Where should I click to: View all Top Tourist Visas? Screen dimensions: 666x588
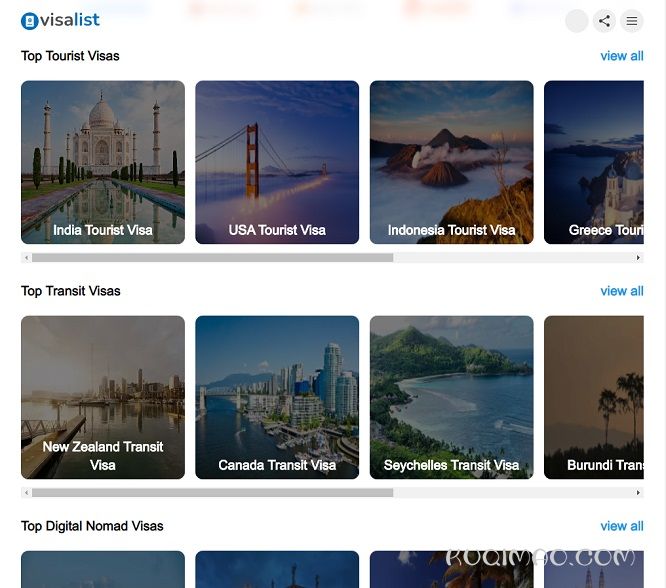click(621, 56)
